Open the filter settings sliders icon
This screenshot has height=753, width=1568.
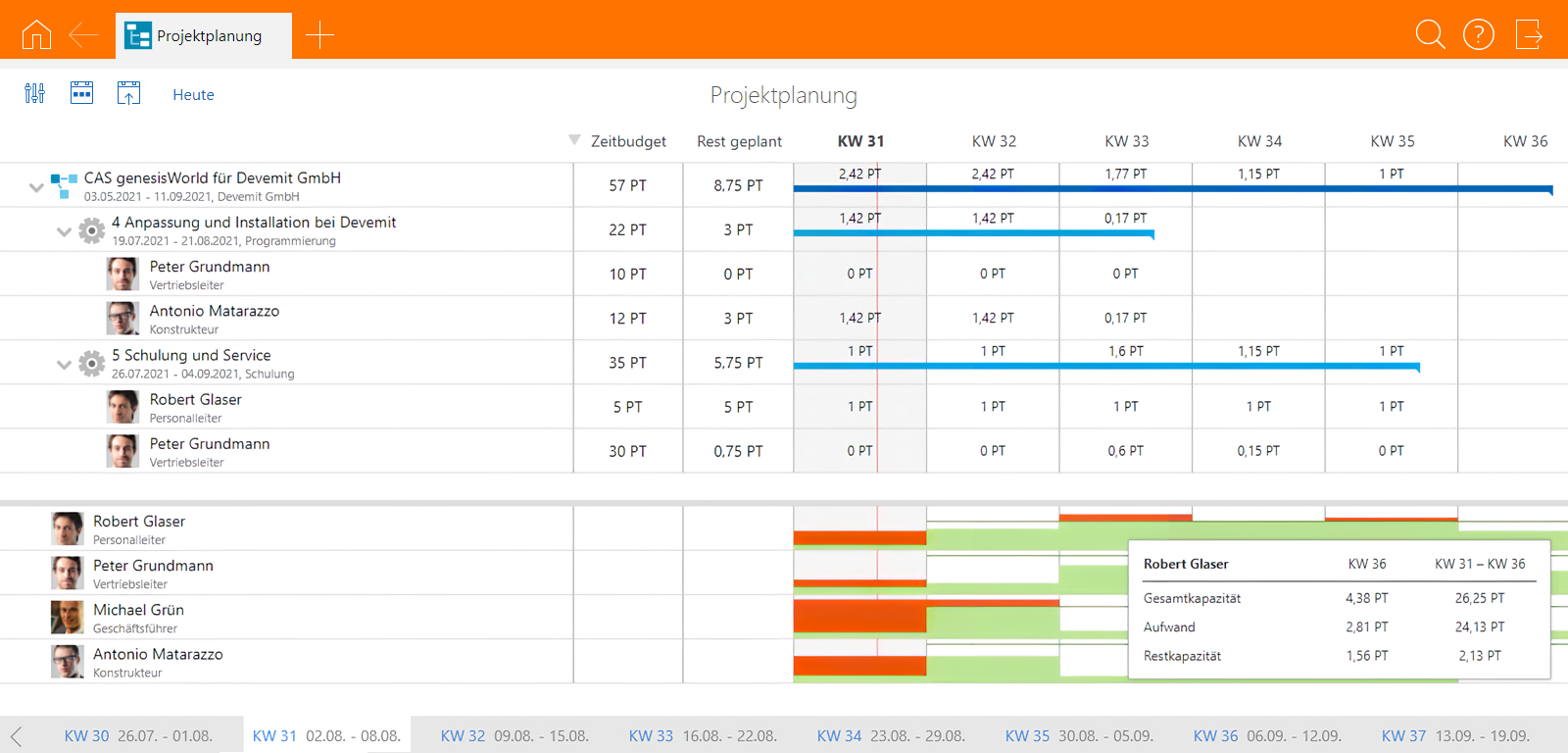coord(34,93)
